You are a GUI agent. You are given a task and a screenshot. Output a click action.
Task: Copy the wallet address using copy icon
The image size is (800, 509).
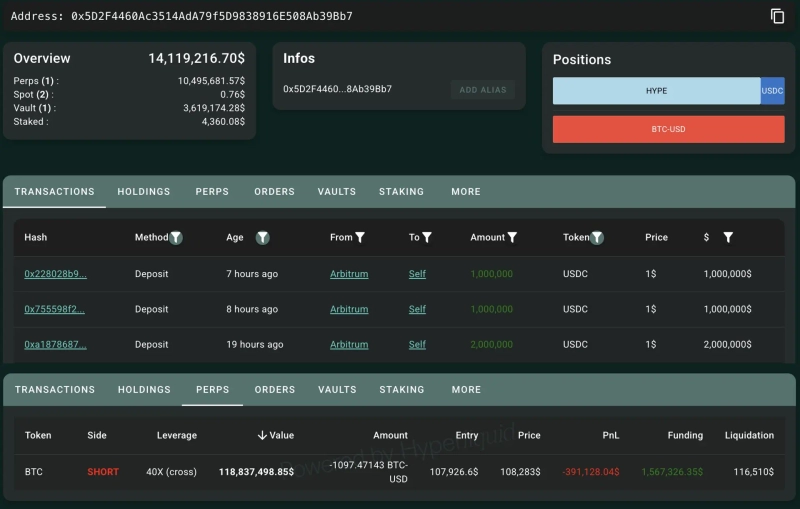777,16
